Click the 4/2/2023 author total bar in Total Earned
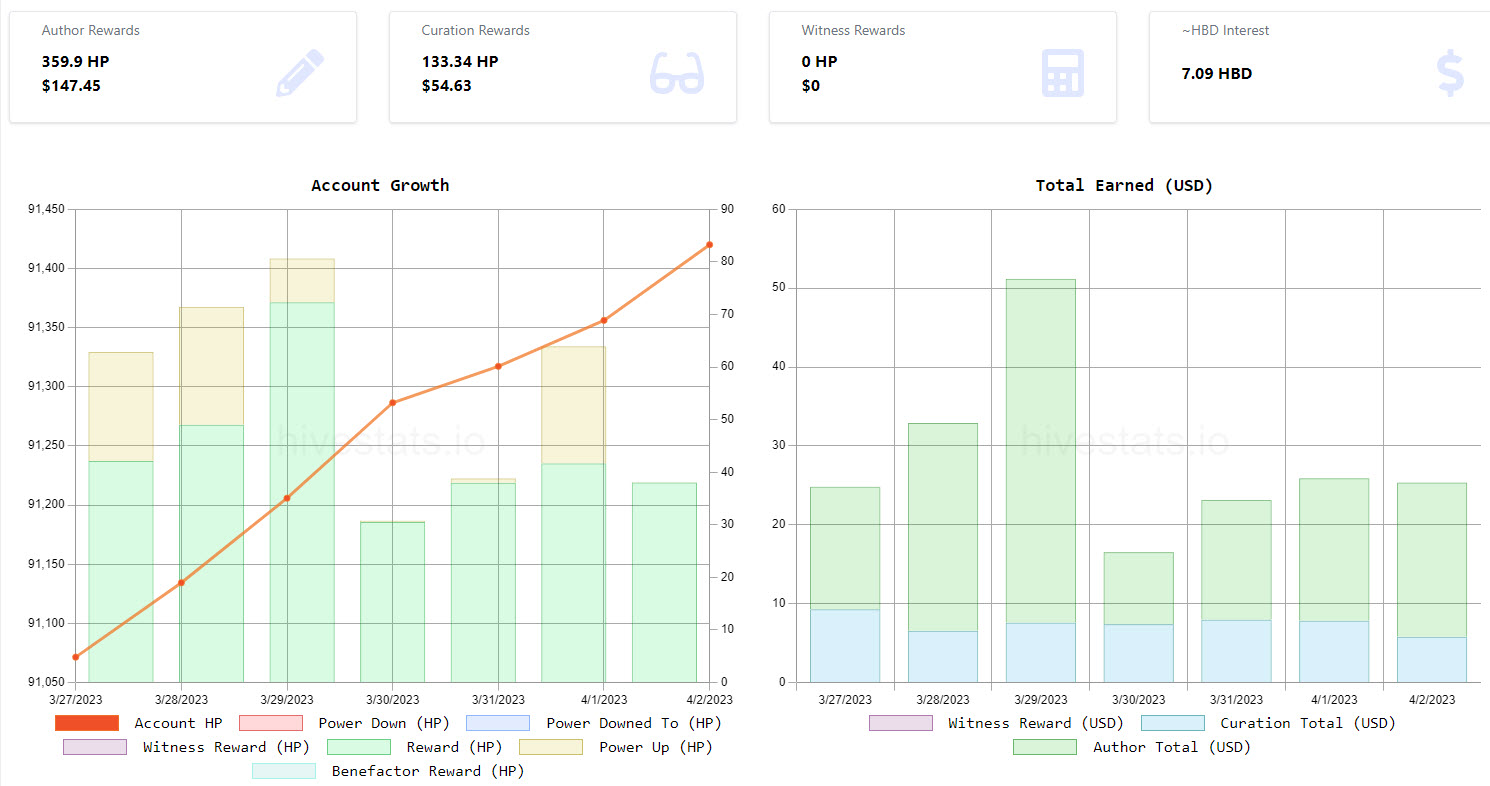 1432,560
